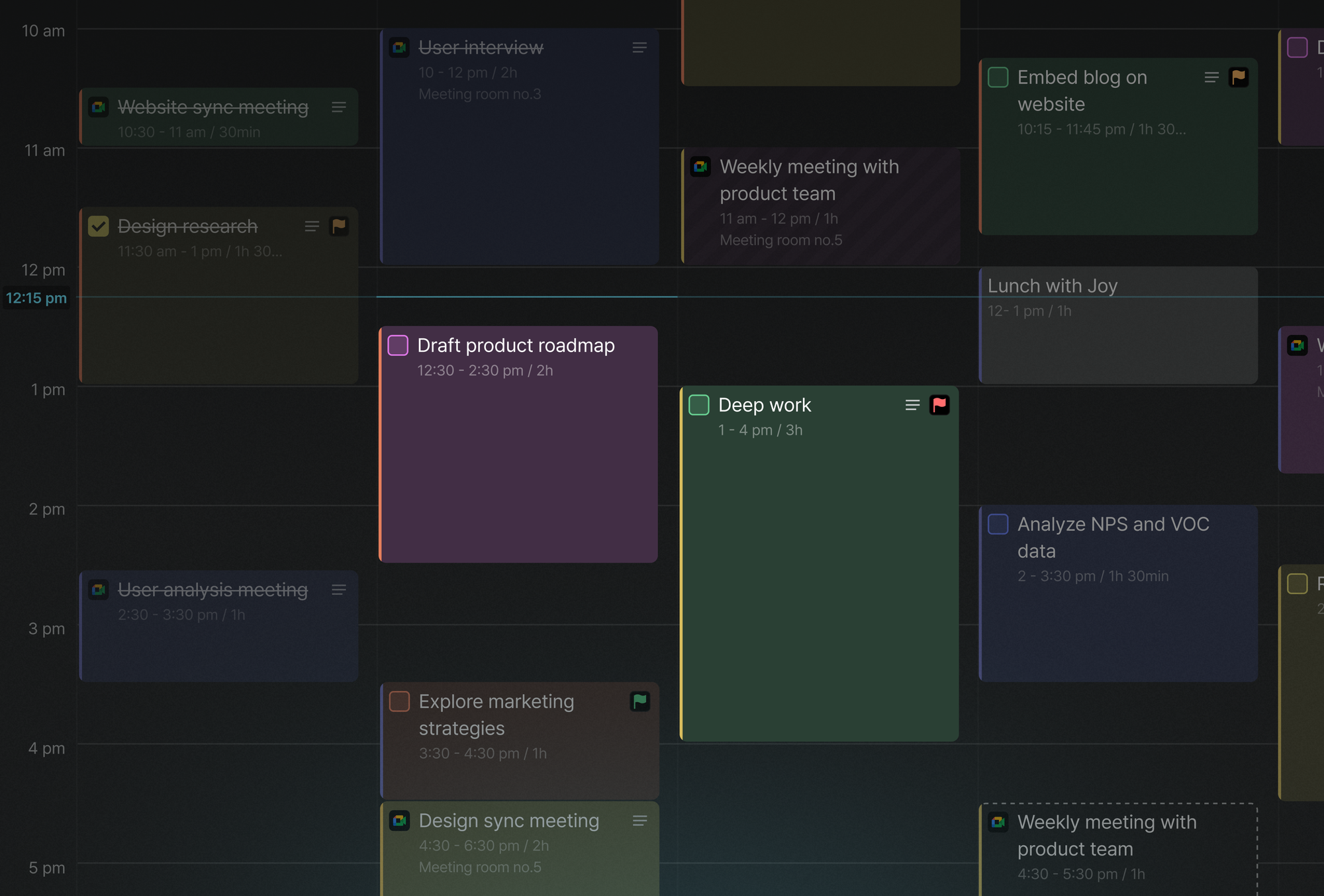Click the 2 pm hour label

(46, 509)
